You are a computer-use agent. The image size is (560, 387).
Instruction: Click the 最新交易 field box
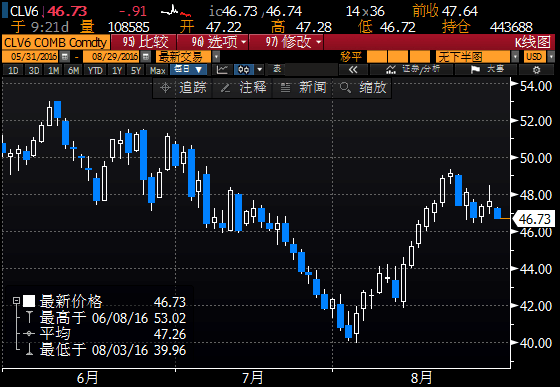click(184, 57)
